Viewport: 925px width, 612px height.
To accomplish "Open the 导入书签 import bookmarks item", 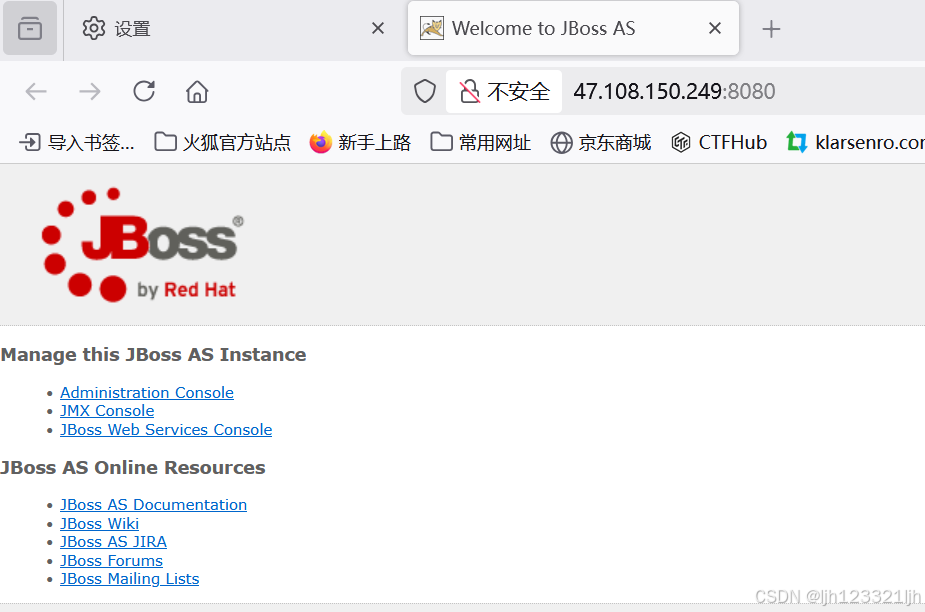I will coord(77,142).
